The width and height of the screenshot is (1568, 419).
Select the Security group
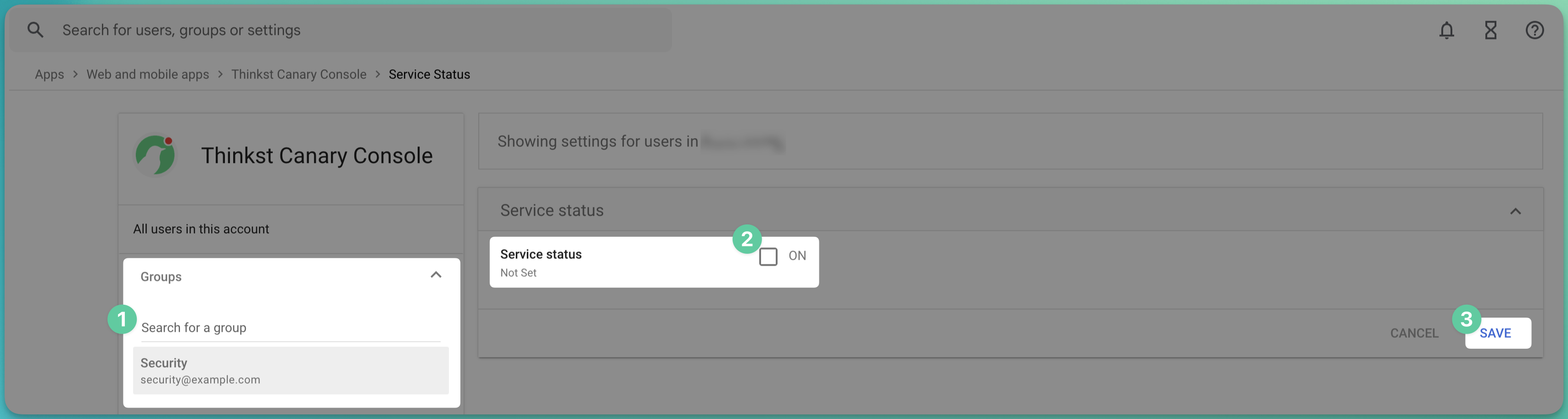pyautogui.click(x=291, y=370)
